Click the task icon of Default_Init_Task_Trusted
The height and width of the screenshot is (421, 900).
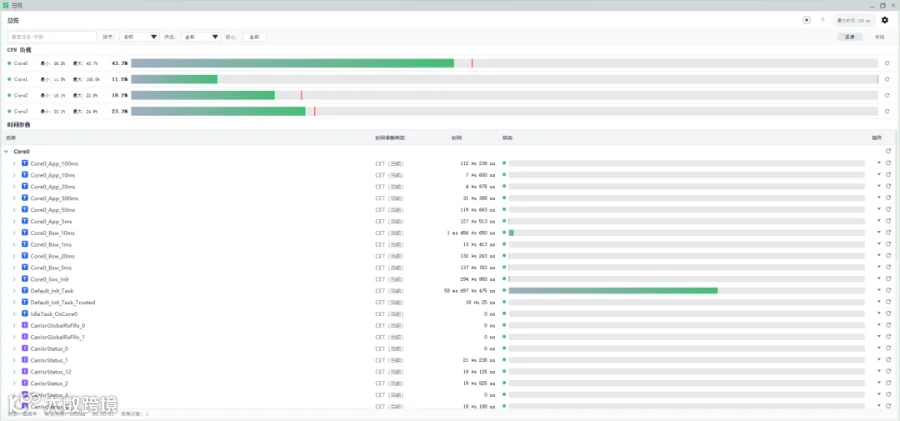point(25,302)
